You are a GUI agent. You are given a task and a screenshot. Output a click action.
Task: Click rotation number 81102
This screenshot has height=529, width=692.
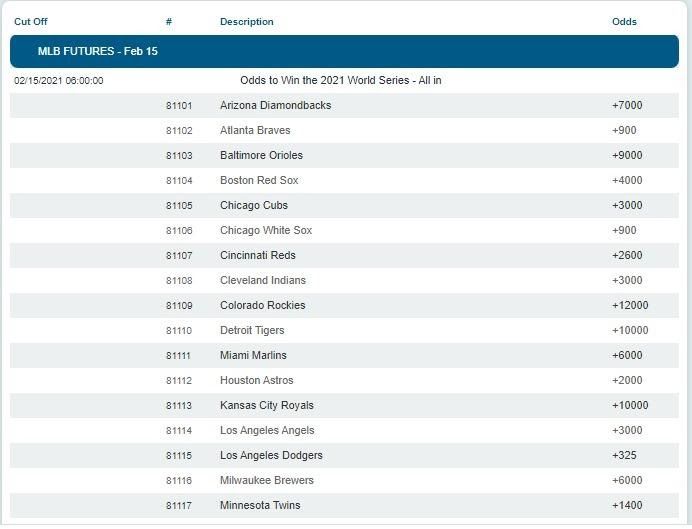[179, 131]
